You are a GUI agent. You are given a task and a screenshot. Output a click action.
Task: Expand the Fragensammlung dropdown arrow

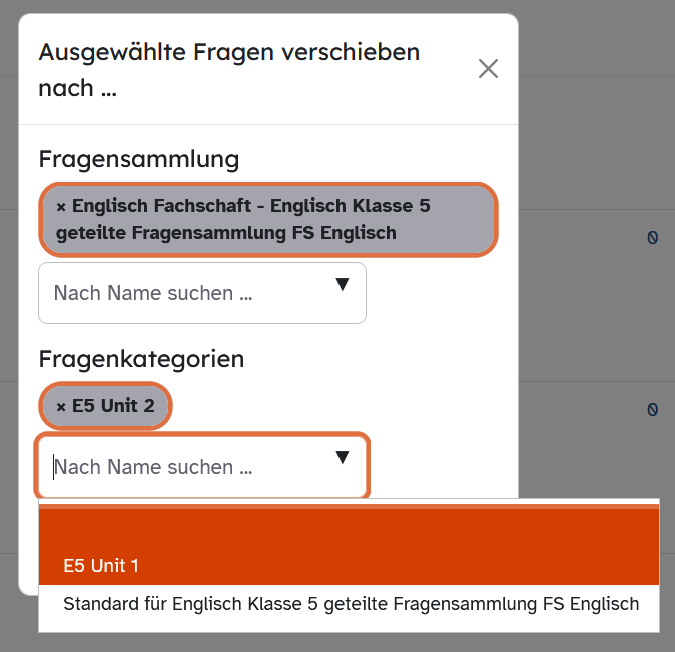[x=342, y=284]
